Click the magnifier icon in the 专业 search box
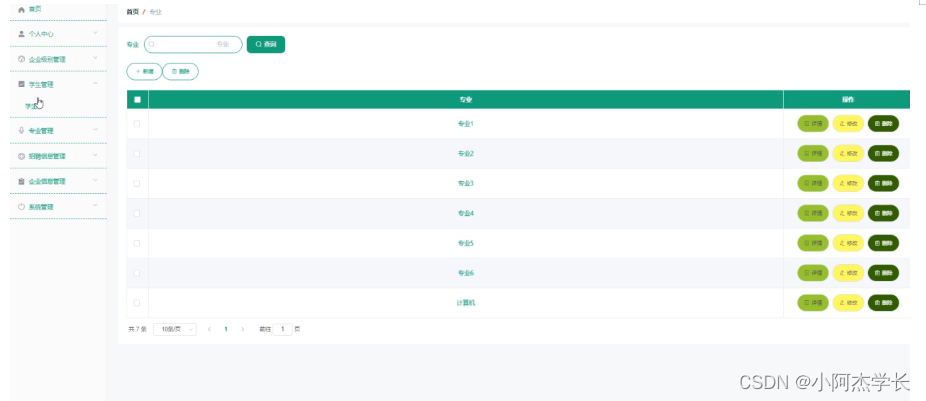The height and width of the screenshot is (401, 926). tap(152, 44)
